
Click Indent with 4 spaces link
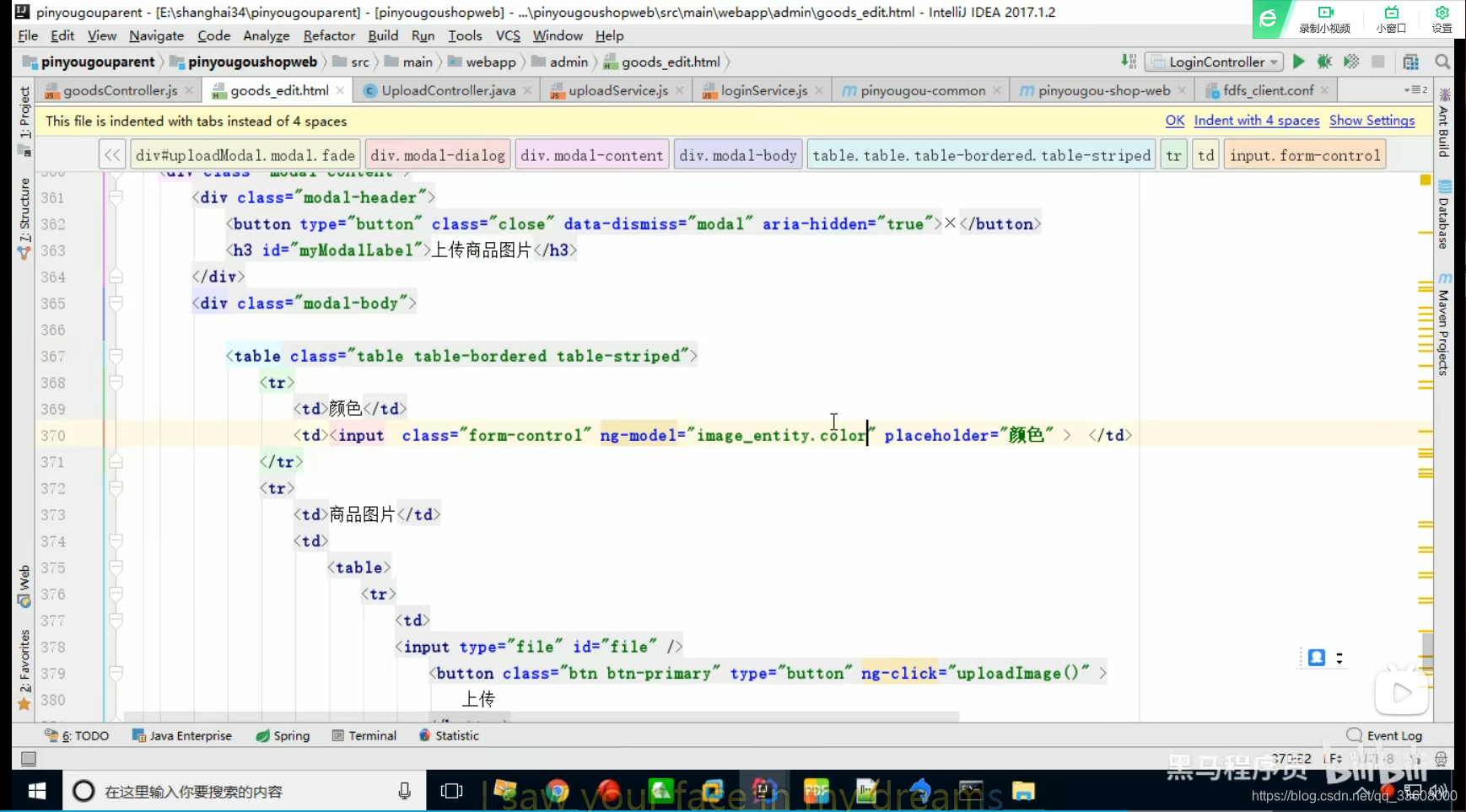coord(1257,121)
